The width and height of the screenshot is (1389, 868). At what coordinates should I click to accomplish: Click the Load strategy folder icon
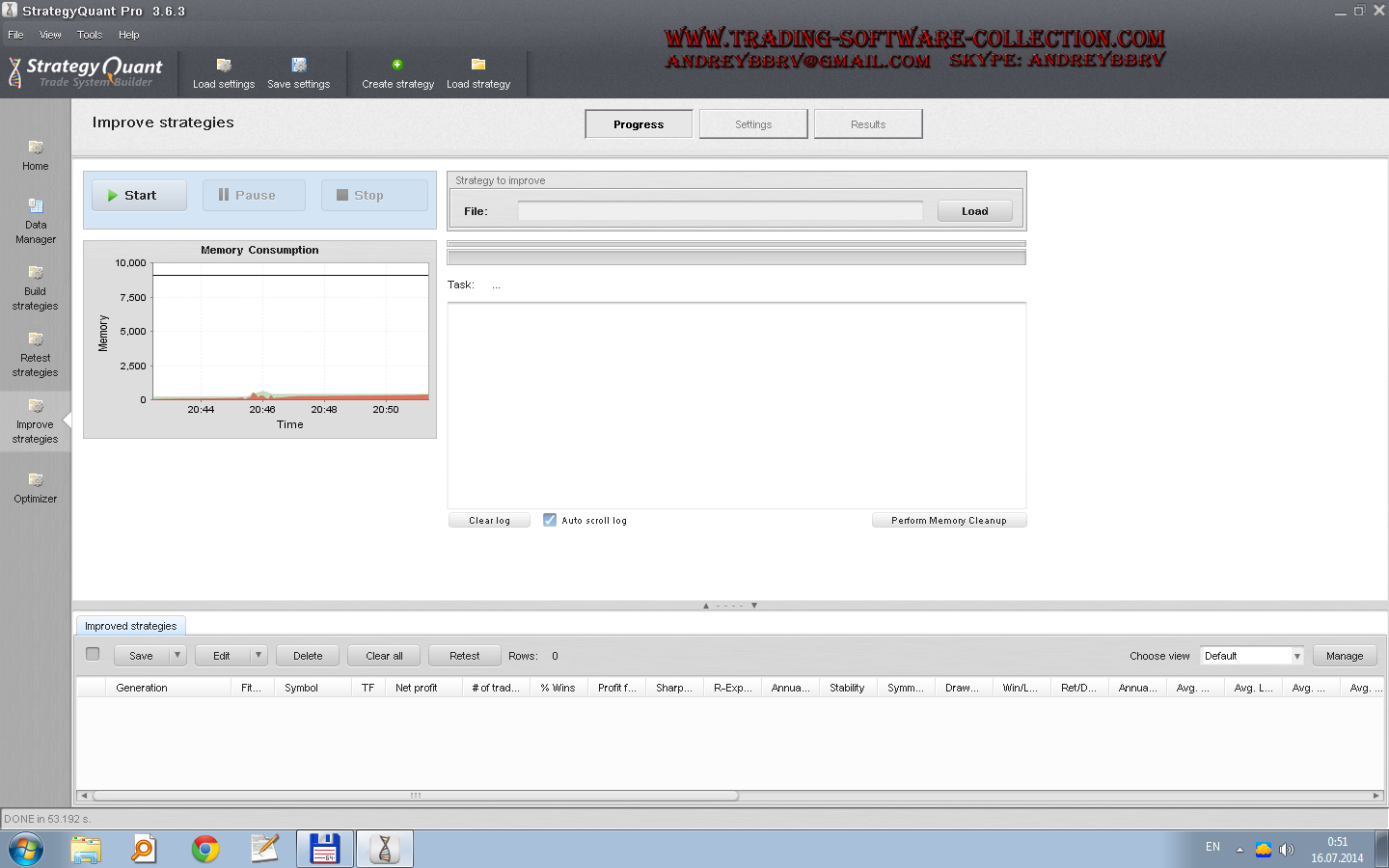477,65
